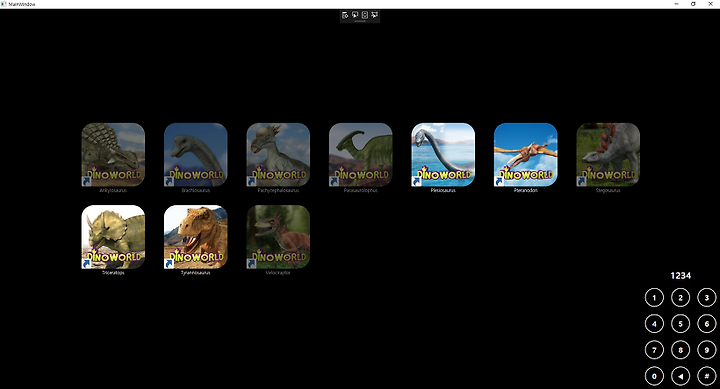This screenshot has width=720, height=389.
Task: Click the 'Velociraptor' caption text
Action: point(278,273)
